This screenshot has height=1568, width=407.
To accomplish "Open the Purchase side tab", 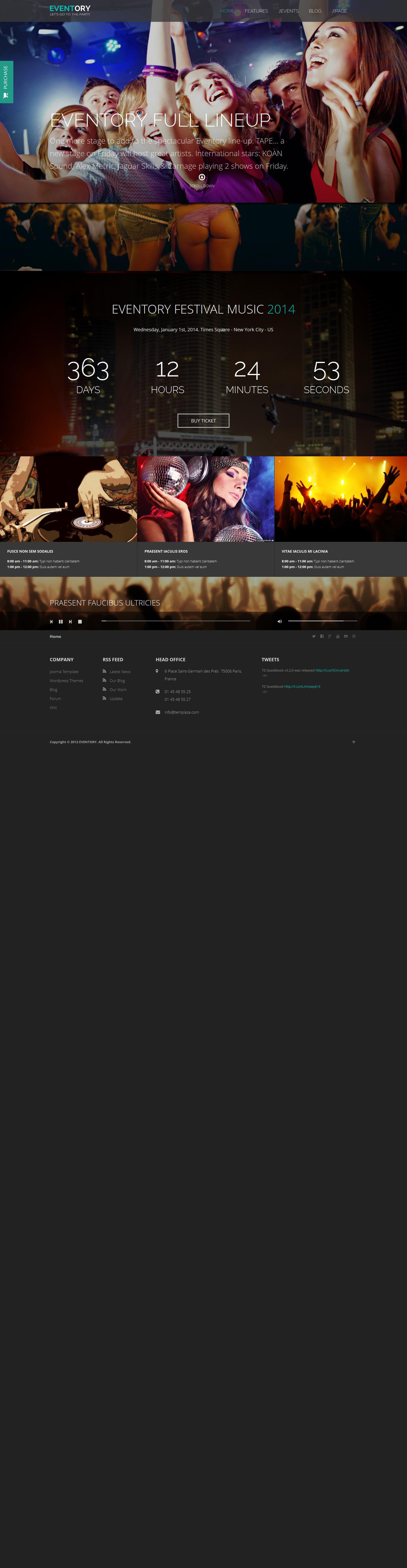I will (x=6, y=82).
